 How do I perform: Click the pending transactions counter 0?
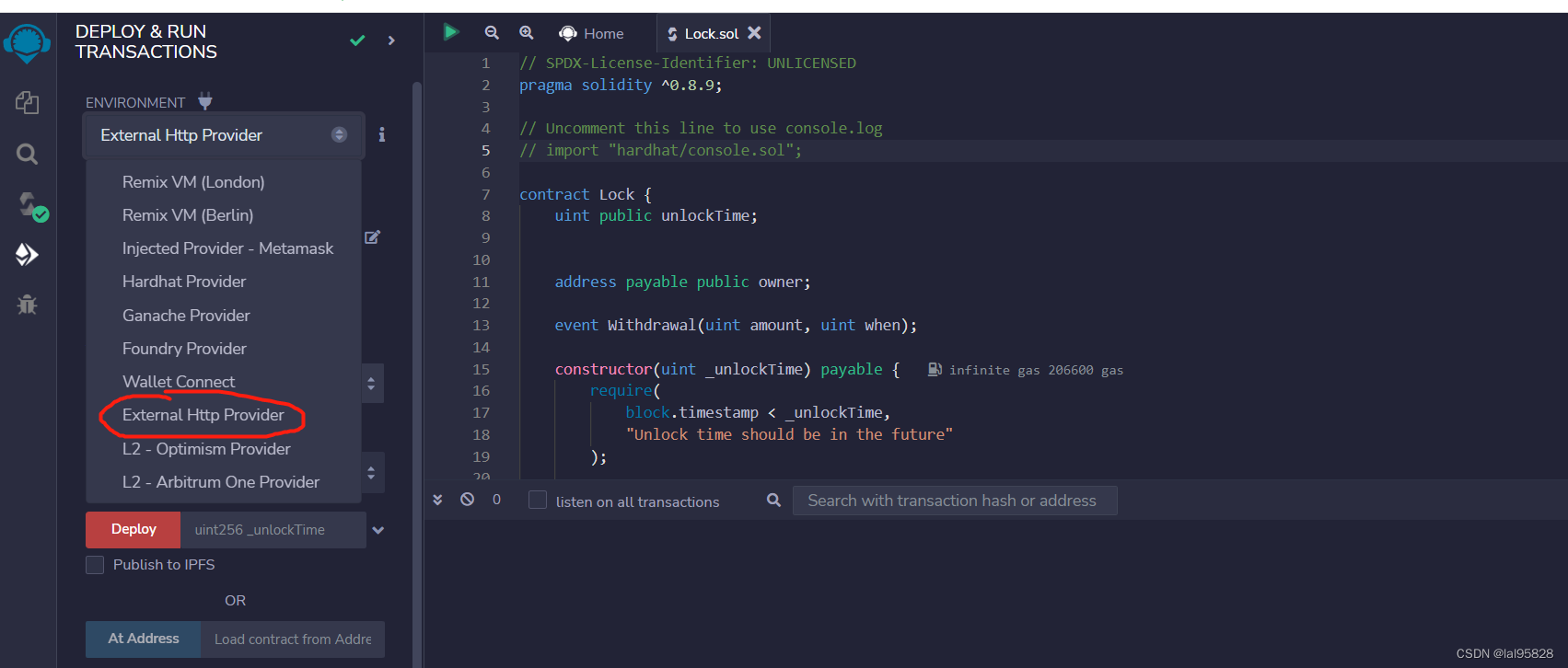click(497, 500)
